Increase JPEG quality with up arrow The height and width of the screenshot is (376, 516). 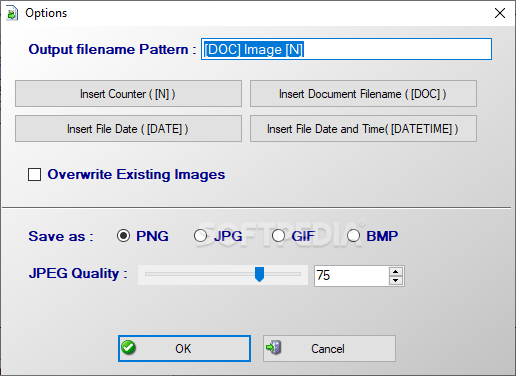(x=396, y=271)
